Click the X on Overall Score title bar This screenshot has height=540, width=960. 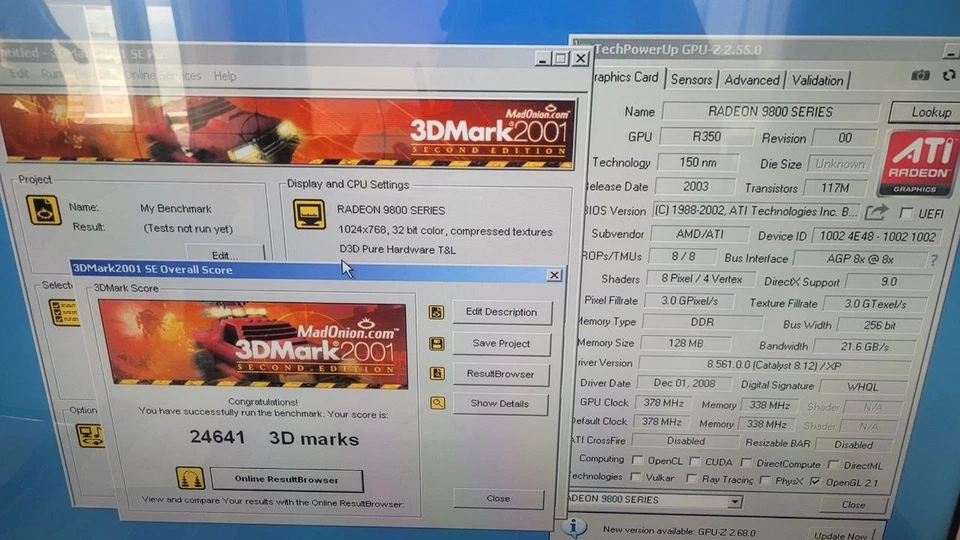(554, 276)
